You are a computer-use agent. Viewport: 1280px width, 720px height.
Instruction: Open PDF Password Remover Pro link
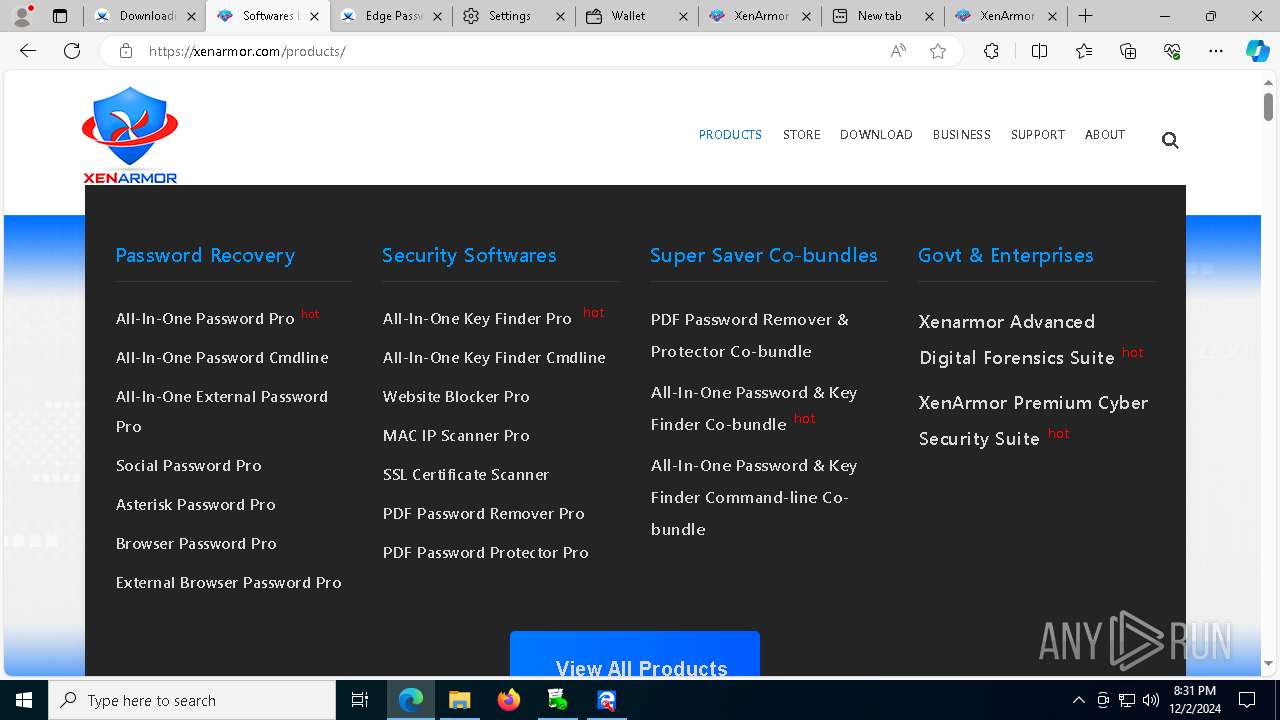coord(483,514)
